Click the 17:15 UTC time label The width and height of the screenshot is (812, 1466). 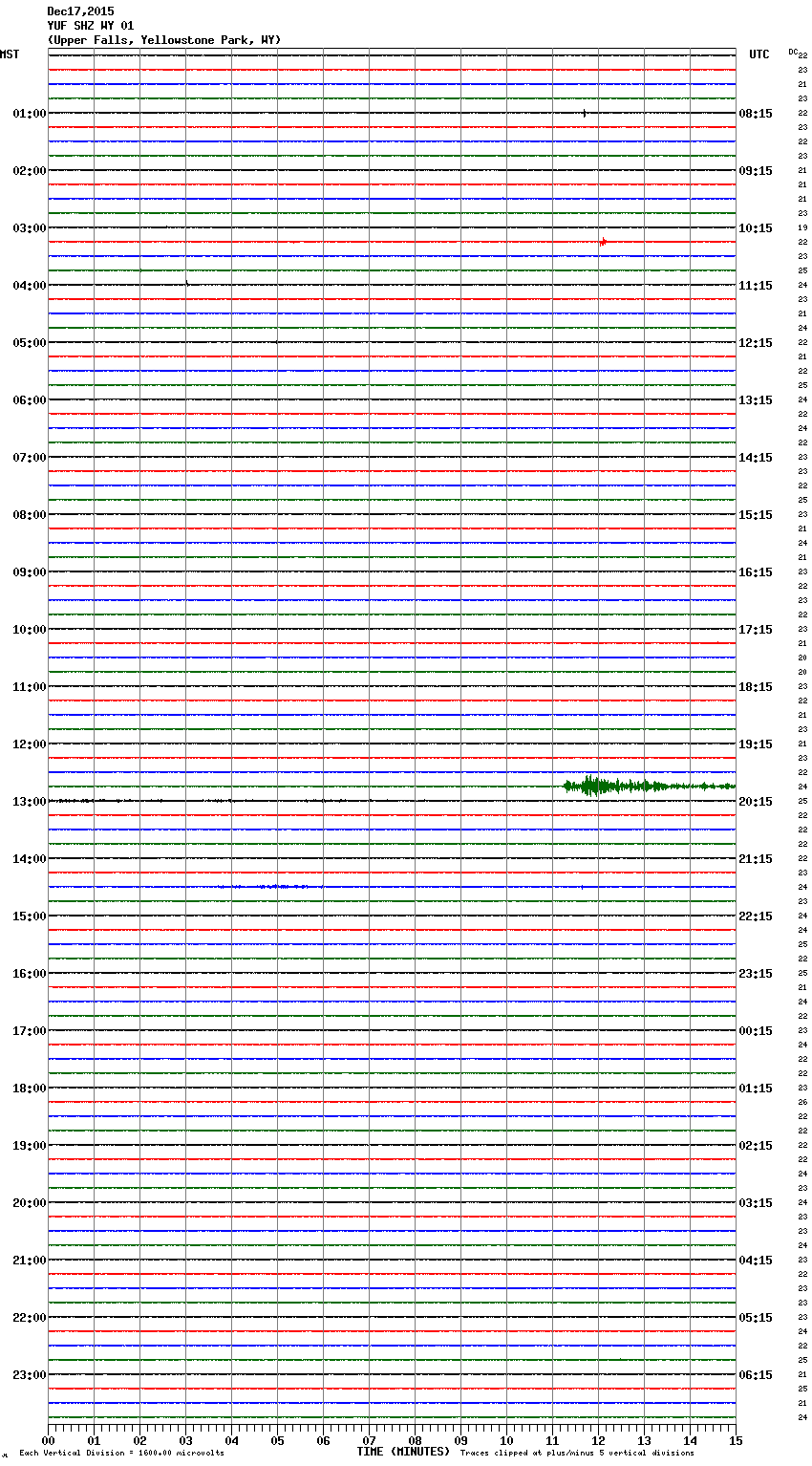[x=756, y=630]
